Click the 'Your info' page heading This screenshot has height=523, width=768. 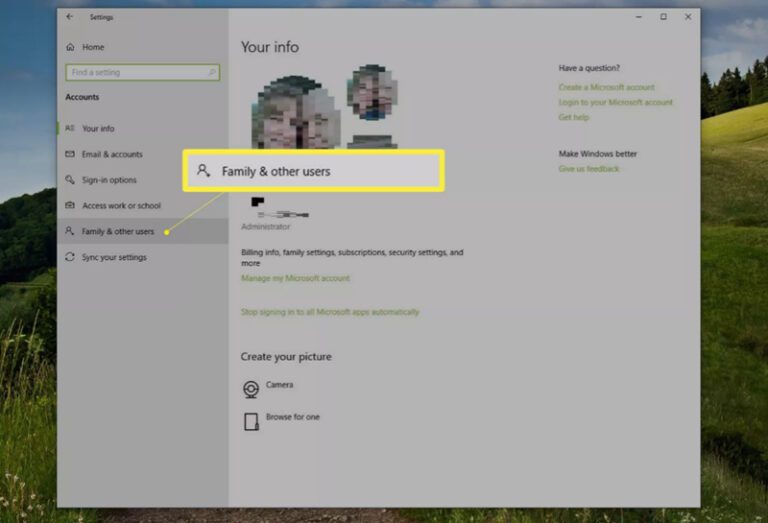(x=270, y=47)
